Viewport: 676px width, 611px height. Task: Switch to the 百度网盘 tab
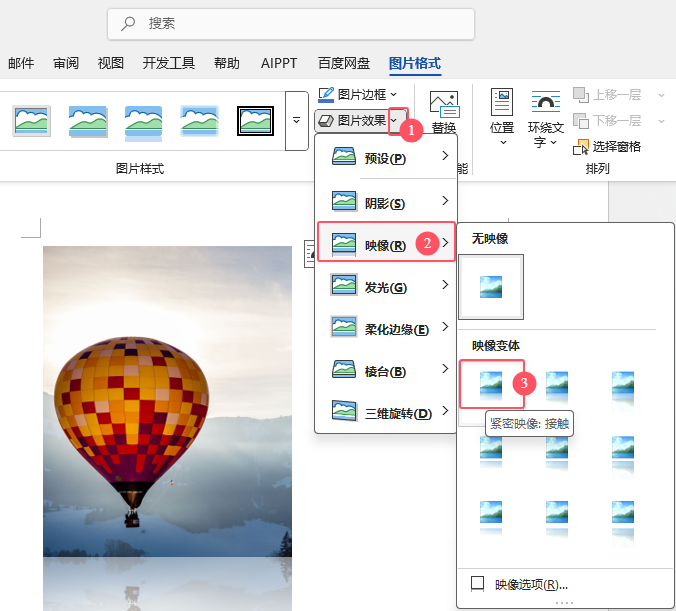[x=344, y=63]
